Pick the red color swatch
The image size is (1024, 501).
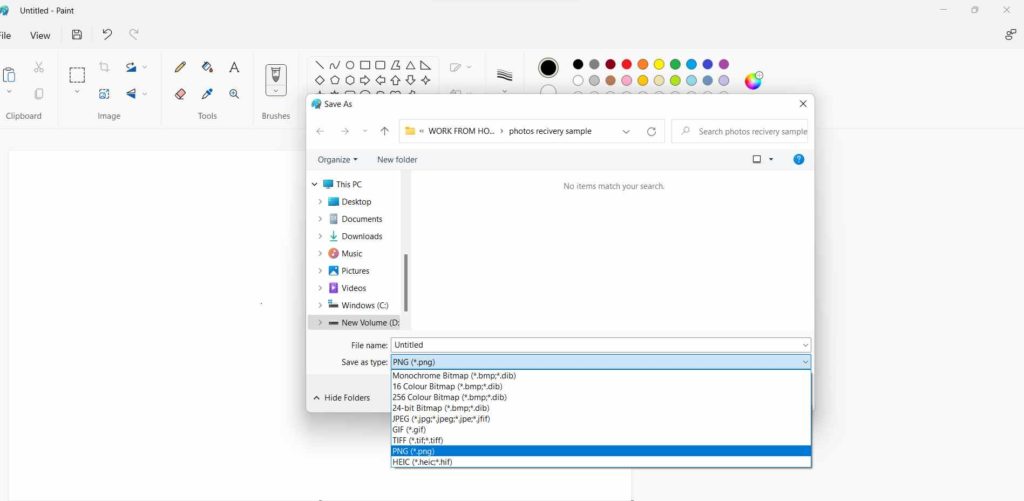click(x=626, y=64)
